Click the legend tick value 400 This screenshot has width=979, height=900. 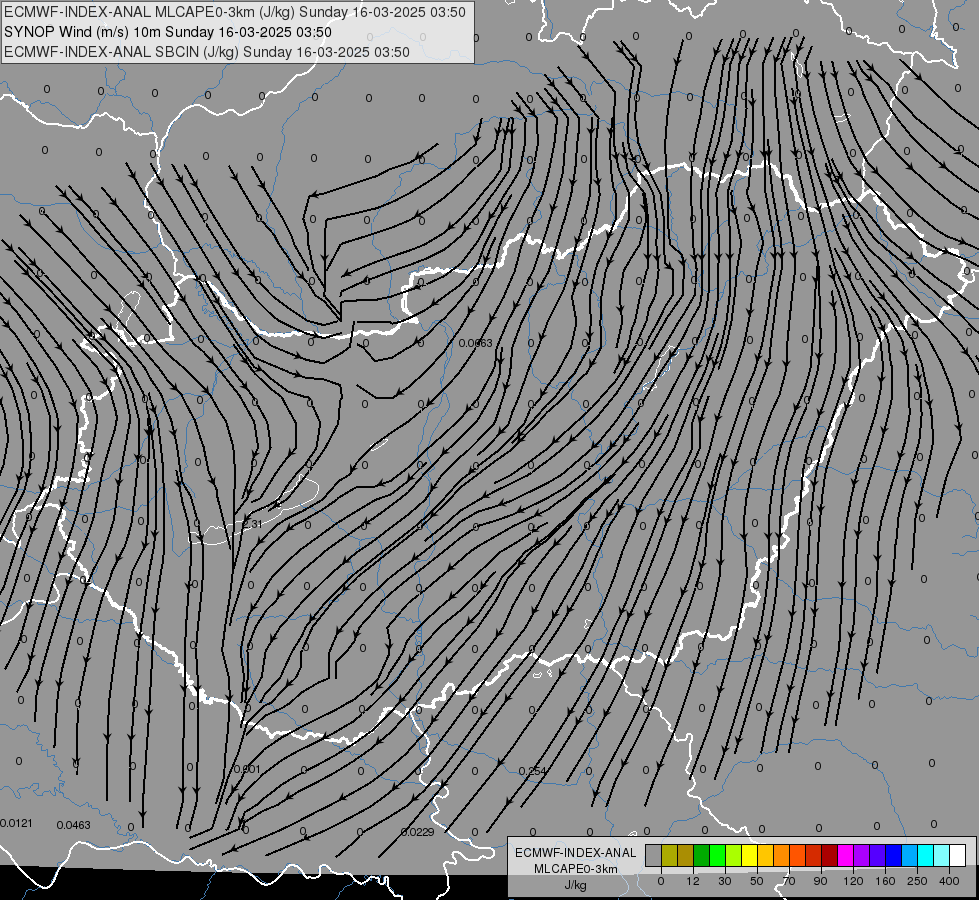pos(949,881)
